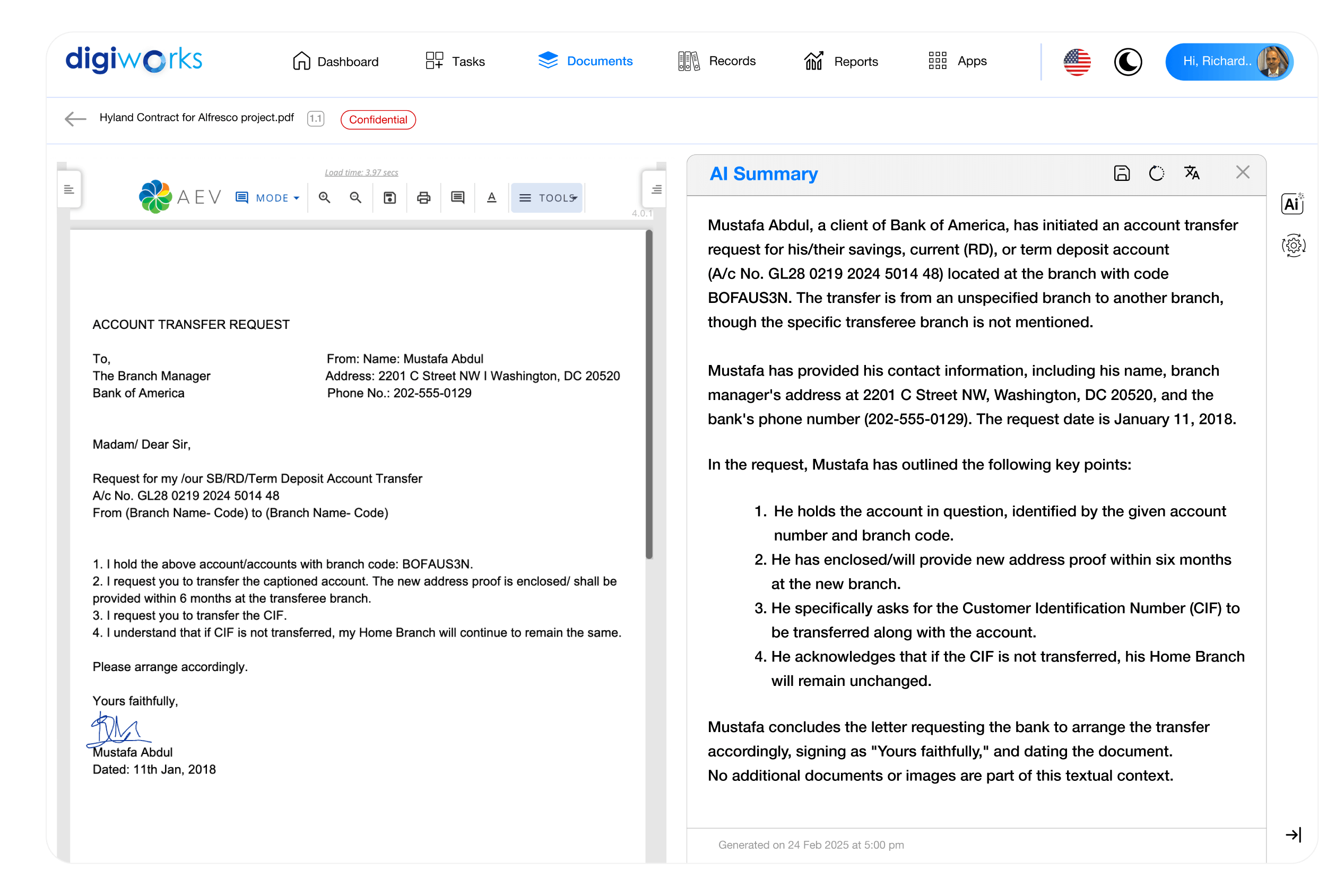Open the Records section
This screenshot has height=896, width=1344.
717,61
